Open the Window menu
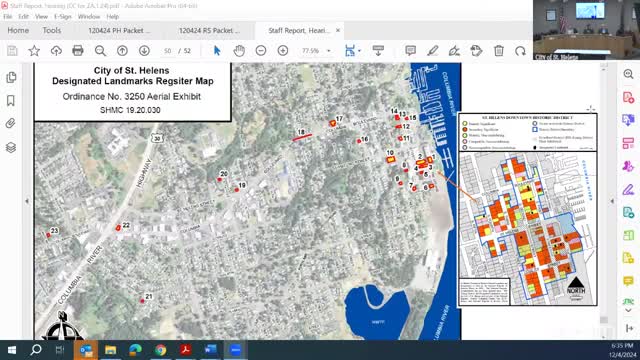This screenshot has height=360, width=640. point(89,17)
